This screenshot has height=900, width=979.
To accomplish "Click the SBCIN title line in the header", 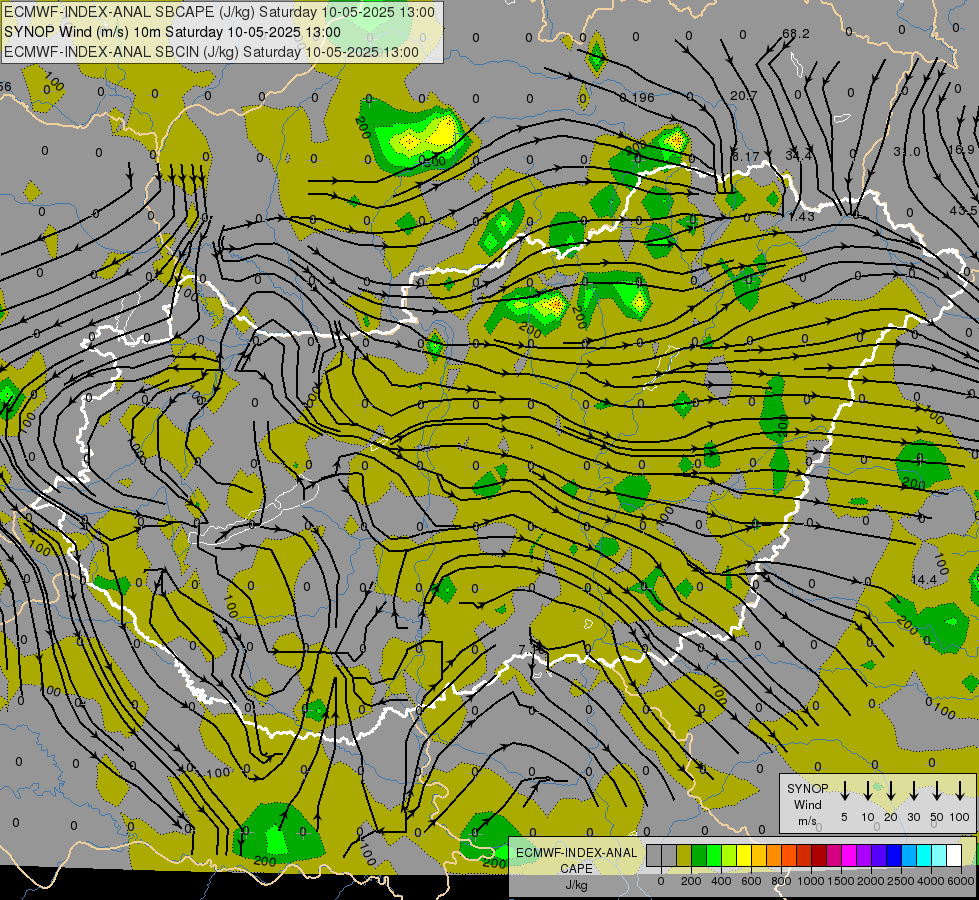I will 211,52.
